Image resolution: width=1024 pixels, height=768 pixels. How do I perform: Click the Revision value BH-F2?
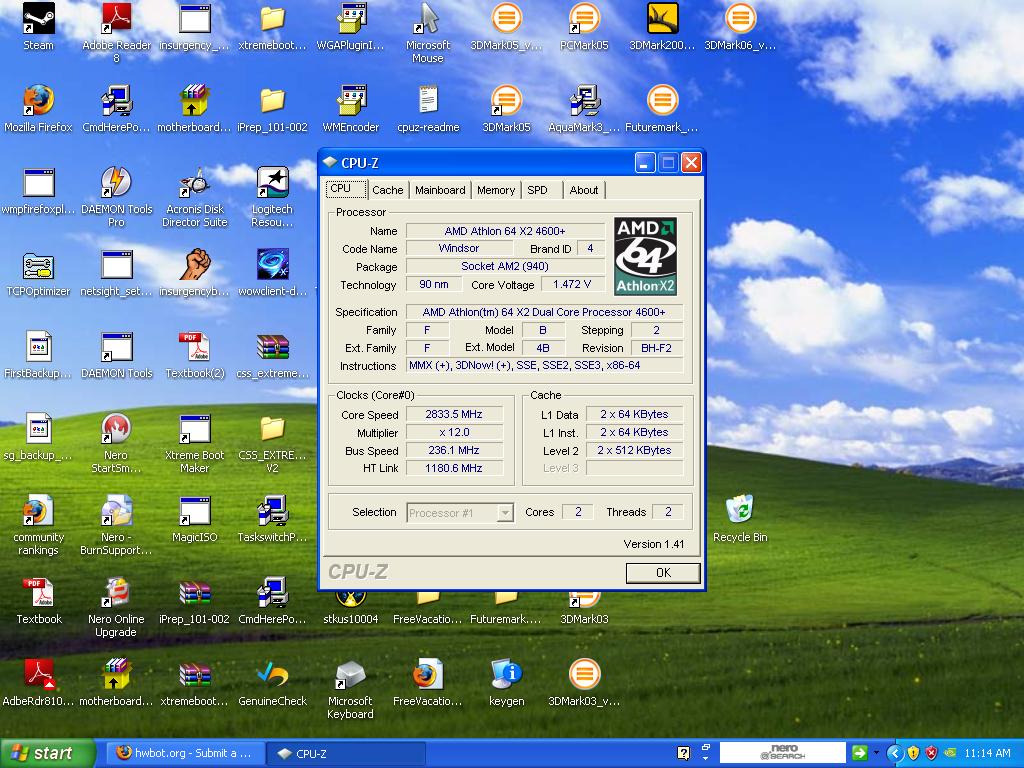pos(656,348)
